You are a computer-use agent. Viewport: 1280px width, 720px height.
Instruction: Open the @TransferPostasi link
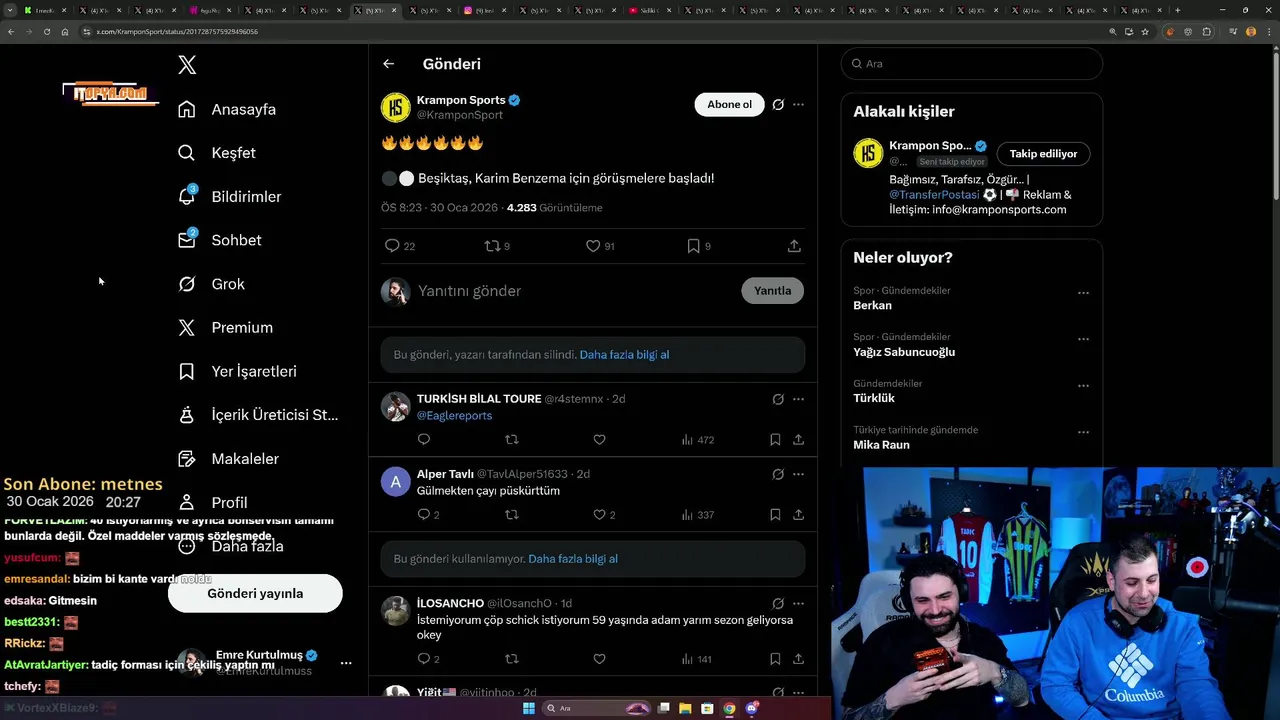(934, 195)
